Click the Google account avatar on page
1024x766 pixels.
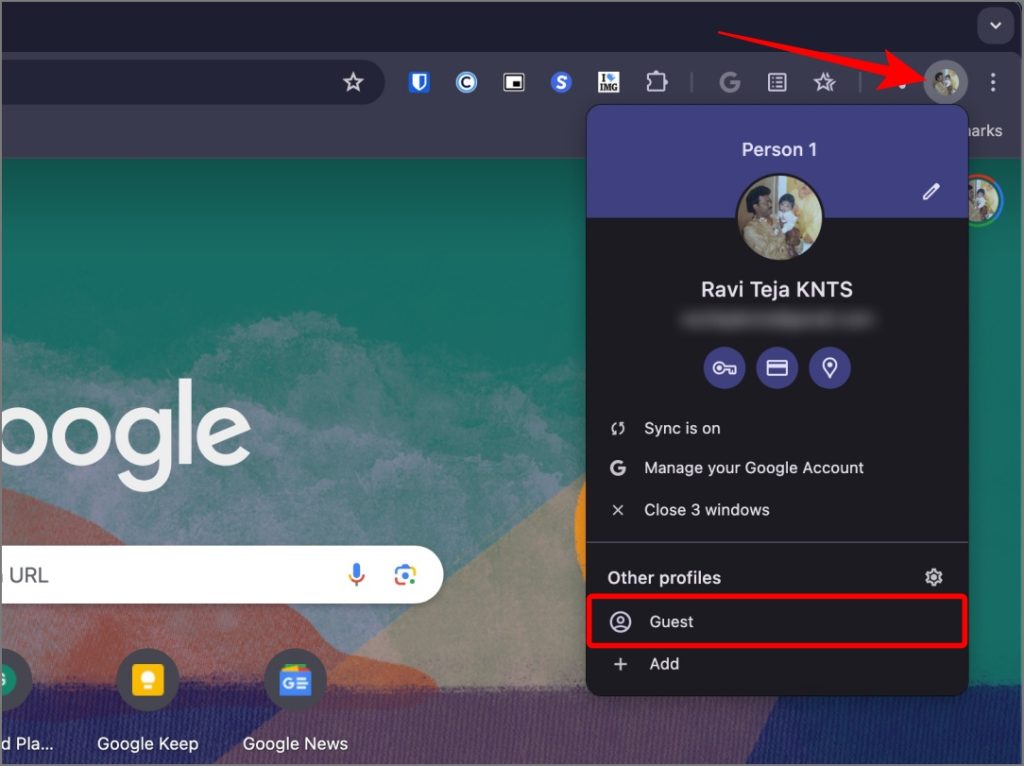coord(984,200)
